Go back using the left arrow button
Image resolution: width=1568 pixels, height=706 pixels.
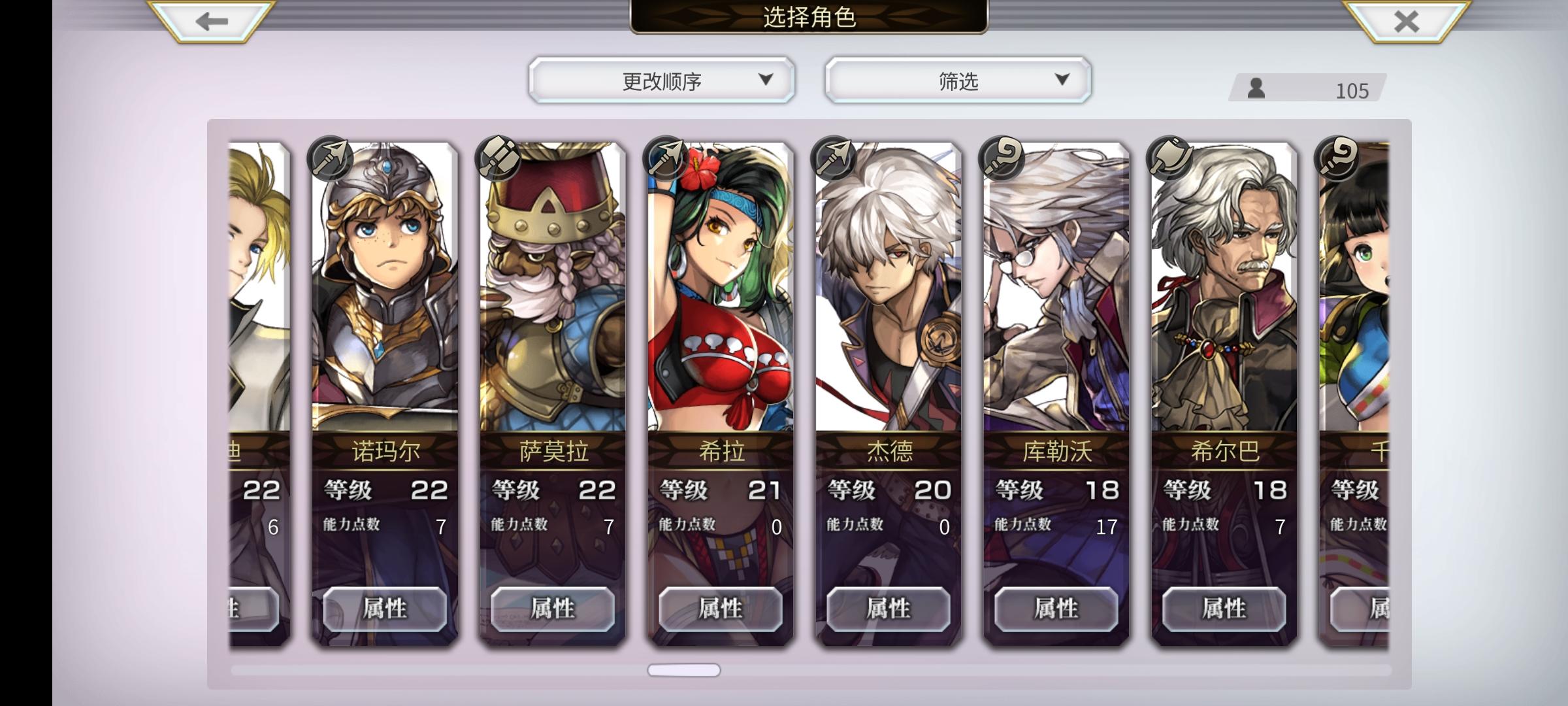pyautogui.click(x=211, y=21)
